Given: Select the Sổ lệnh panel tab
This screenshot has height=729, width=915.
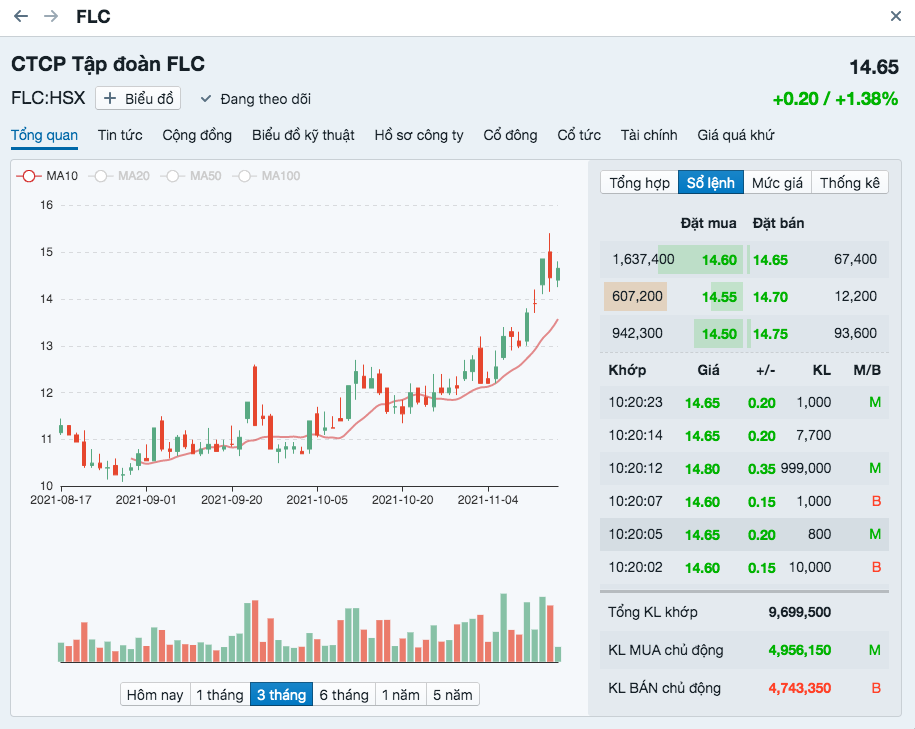Looking at the screenshot, I should coord(710,183).
